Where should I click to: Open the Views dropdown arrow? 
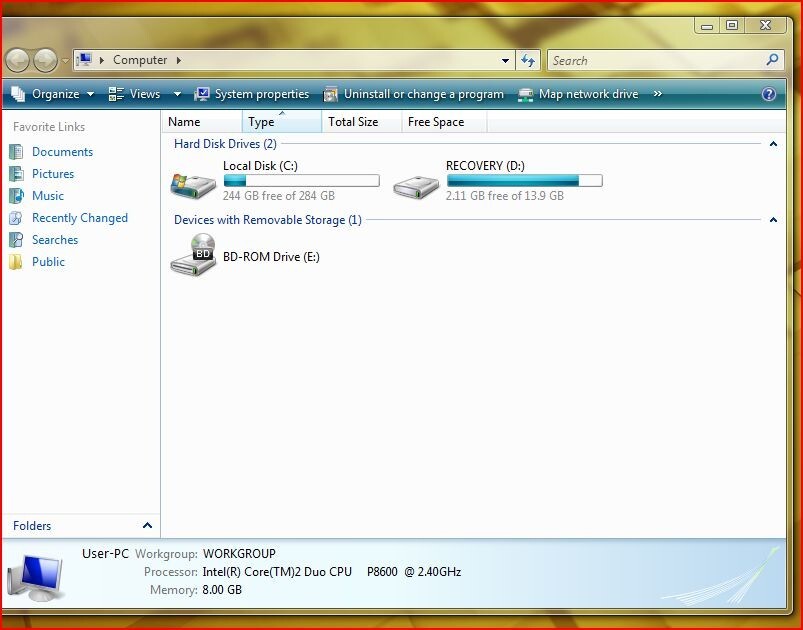pos(177,94)
